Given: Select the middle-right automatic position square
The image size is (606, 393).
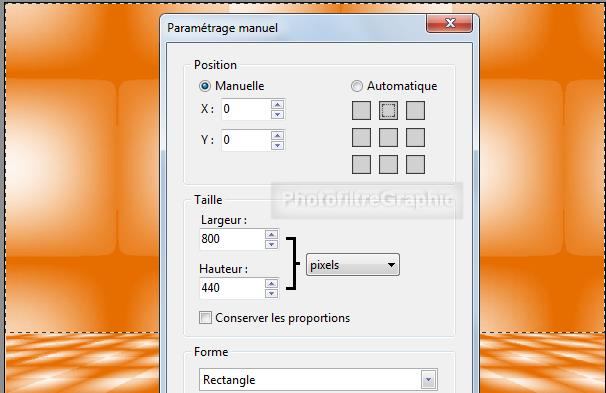Looking at the screenshot, I should point(415,138).
